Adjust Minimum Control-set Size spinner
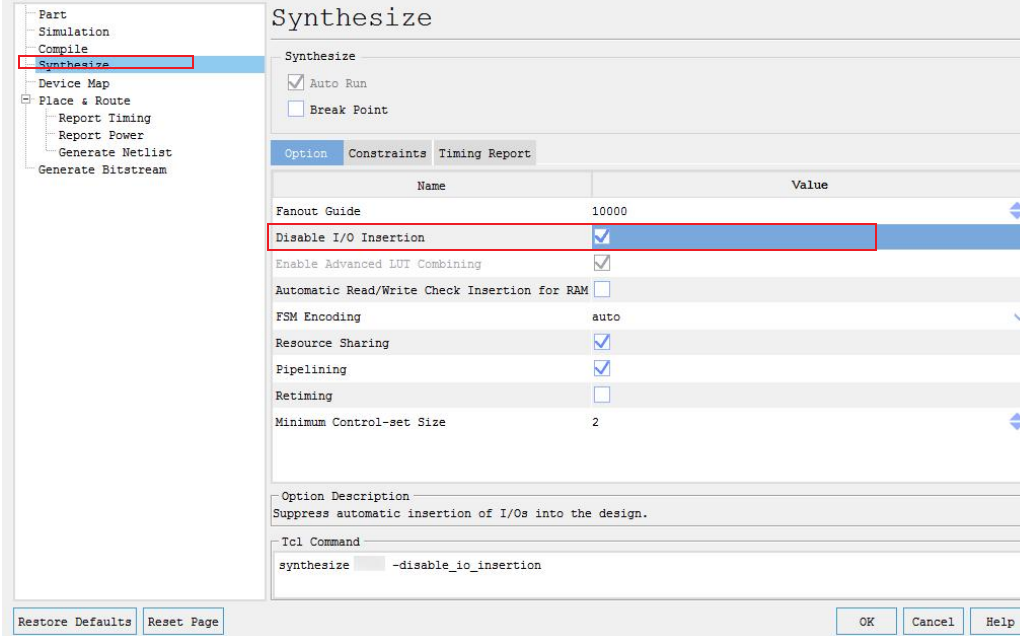This screenshot has height=636, width=1020. click(x=1014, y=422)
